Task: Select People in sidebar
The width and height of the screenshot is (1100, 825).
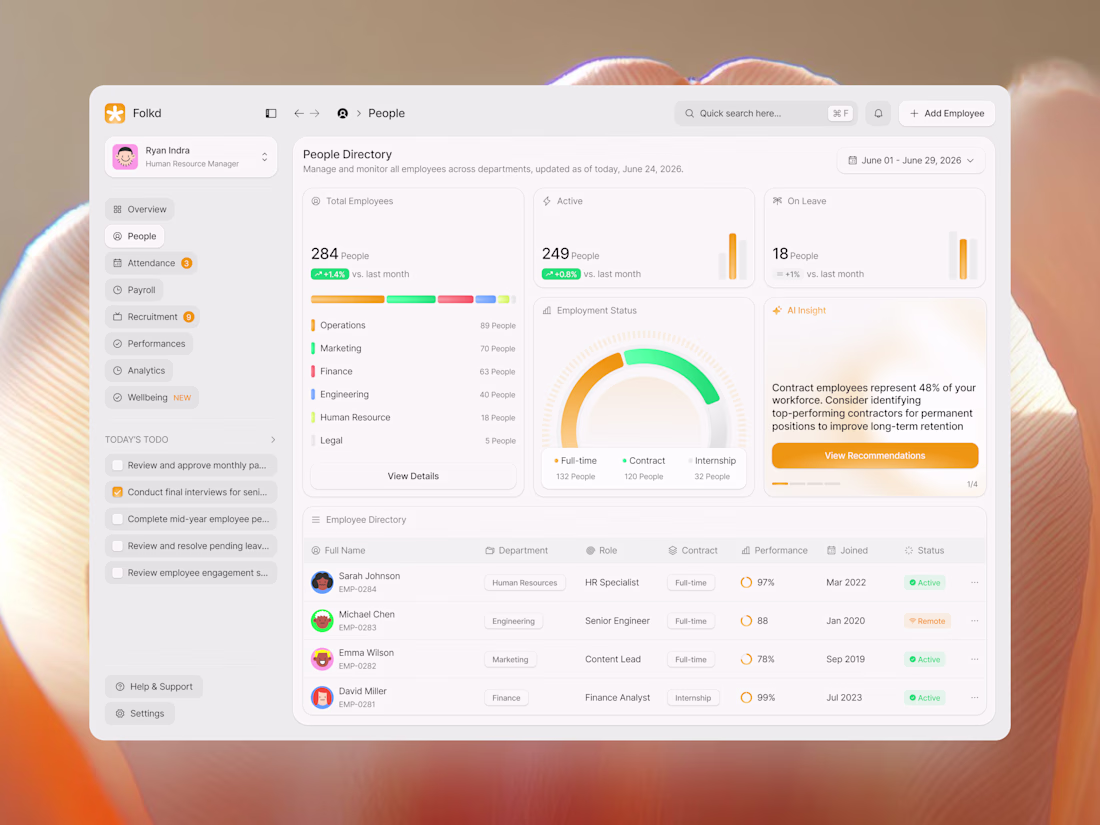Action: coord(135,236)
